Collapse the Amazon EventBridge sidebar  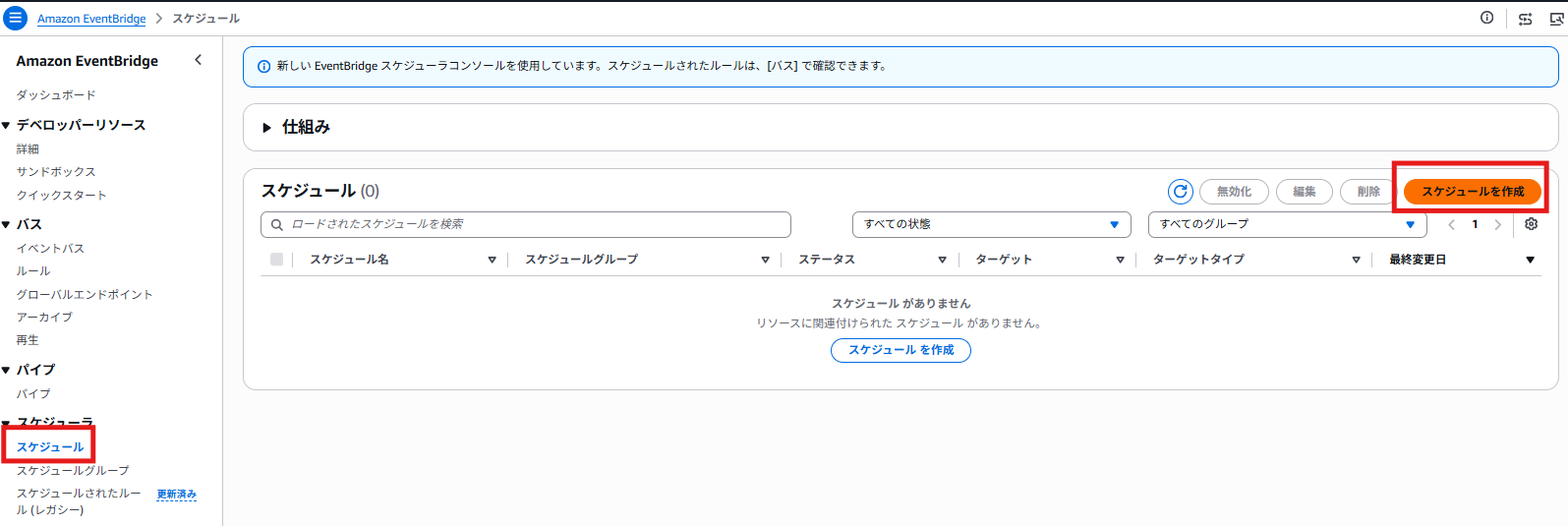pyautogui.click(x=199, y=60)
